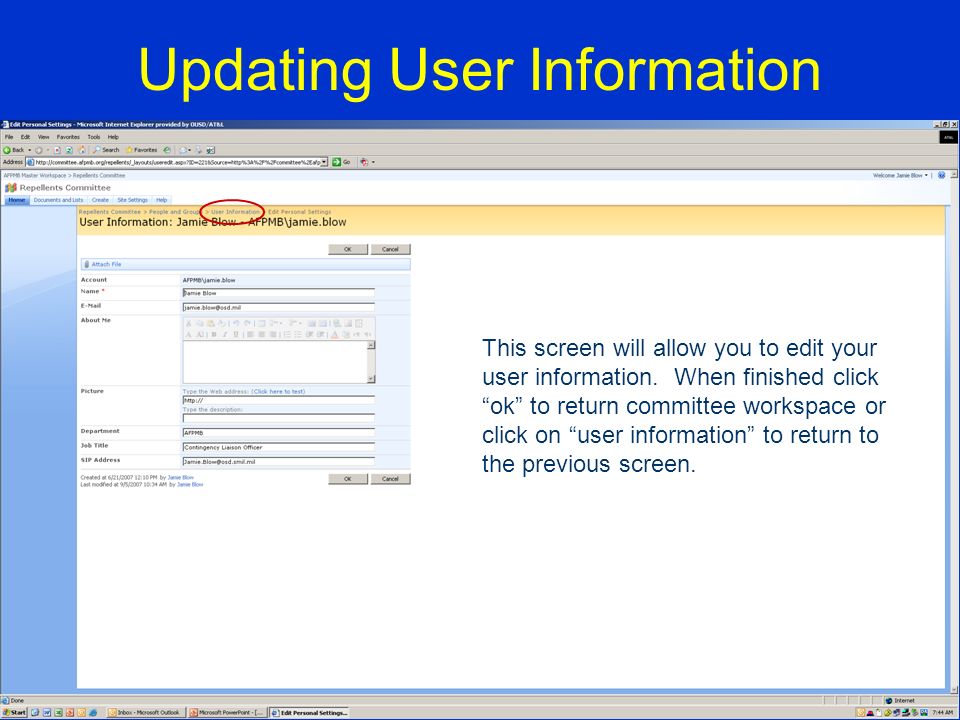This screenshot has height=720, width=960.
Task: Click the Edit Personal Settings taskbar button
Action: 309,713
